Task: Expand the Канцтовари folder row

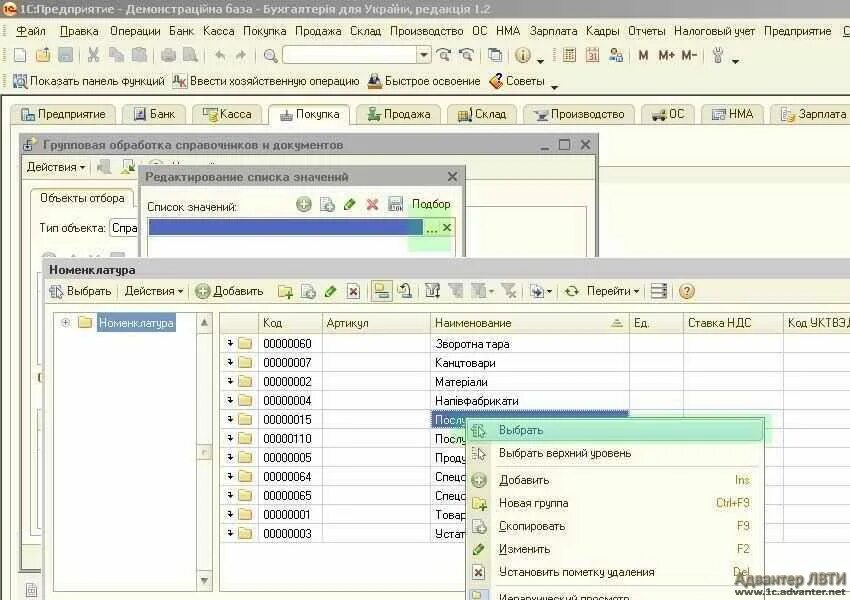Action: pos(230,362)
